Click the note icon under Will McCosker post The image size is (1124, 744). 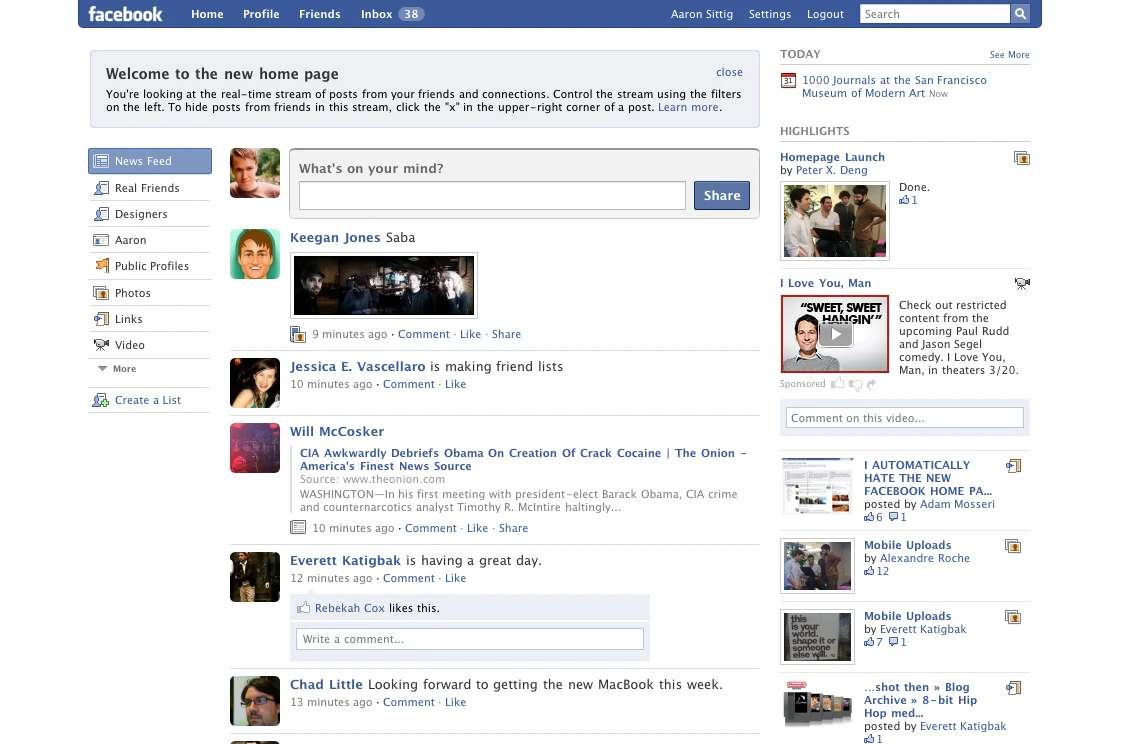297,528
